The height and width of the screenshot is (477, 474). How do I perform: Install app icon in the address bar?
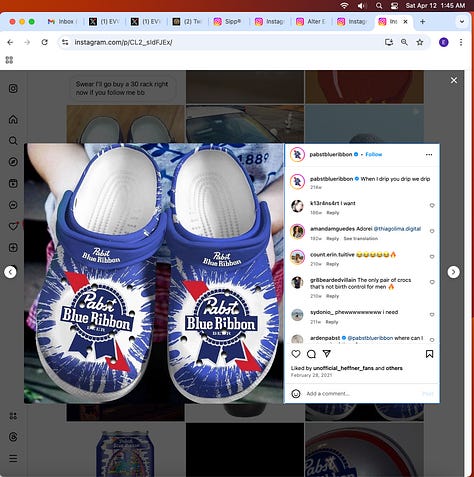click(389, 42)
